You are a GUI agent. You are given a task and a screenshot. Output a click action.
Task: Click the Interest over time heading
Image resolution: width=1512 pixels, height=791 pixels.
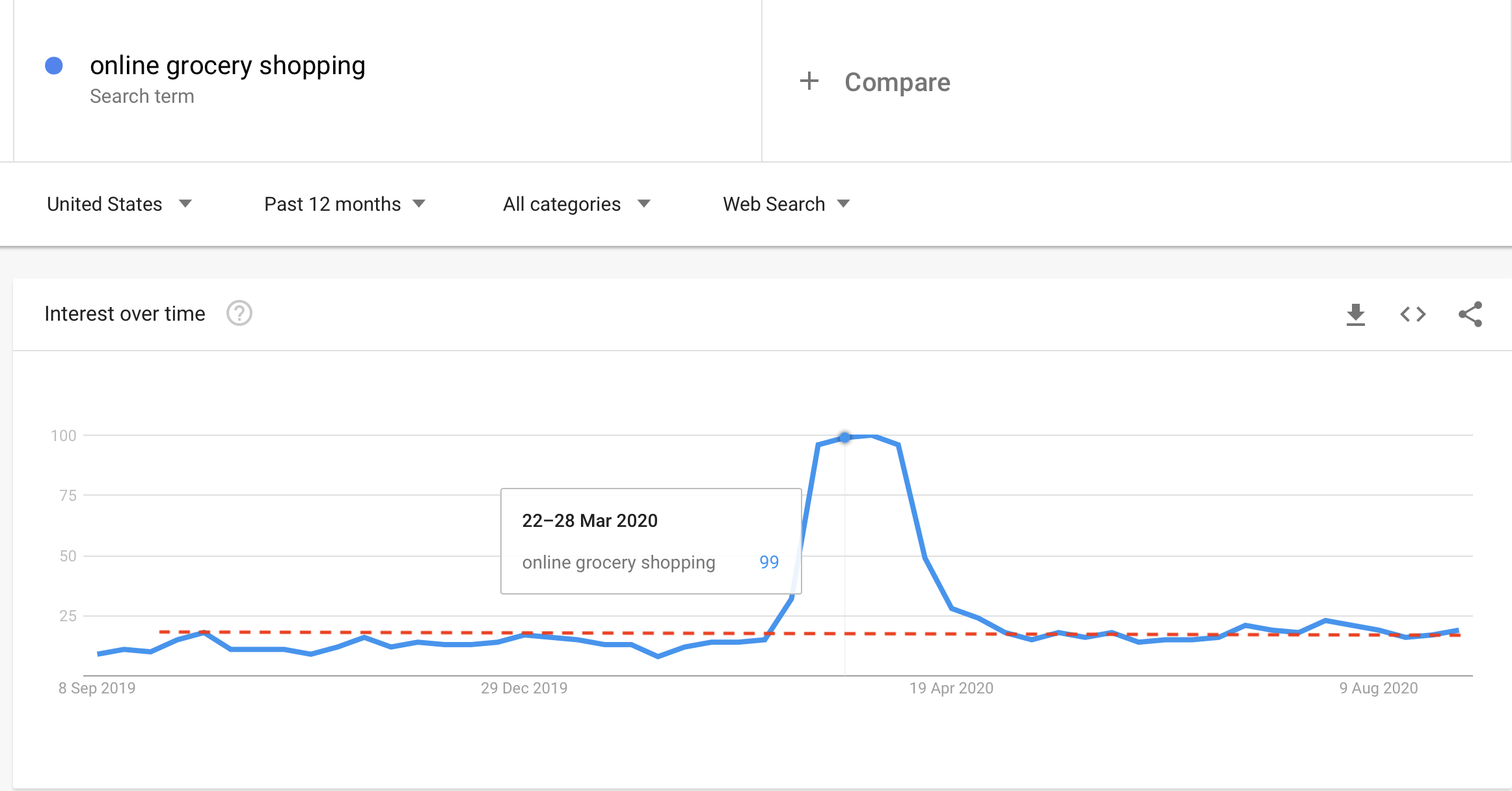click(x=125, y=314)
